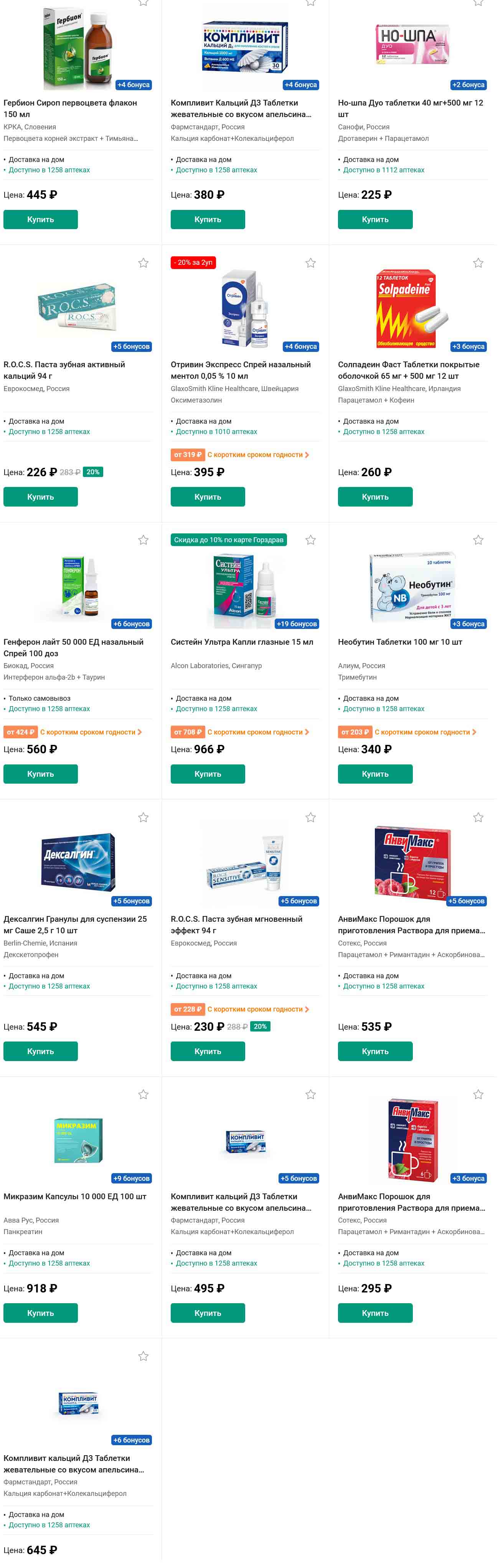
Task: Star the Дексалгин granules product
Action: 143,817
